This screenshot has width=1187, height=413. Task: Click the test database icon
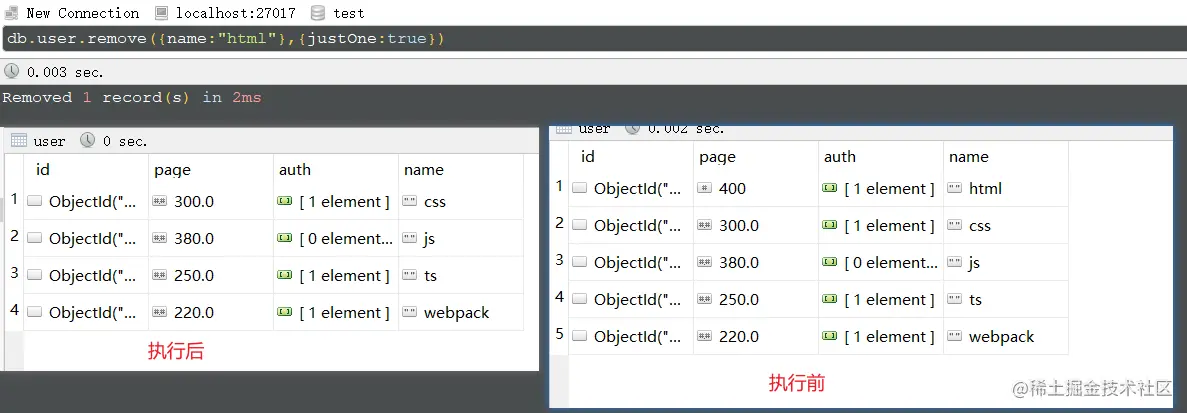318,13
